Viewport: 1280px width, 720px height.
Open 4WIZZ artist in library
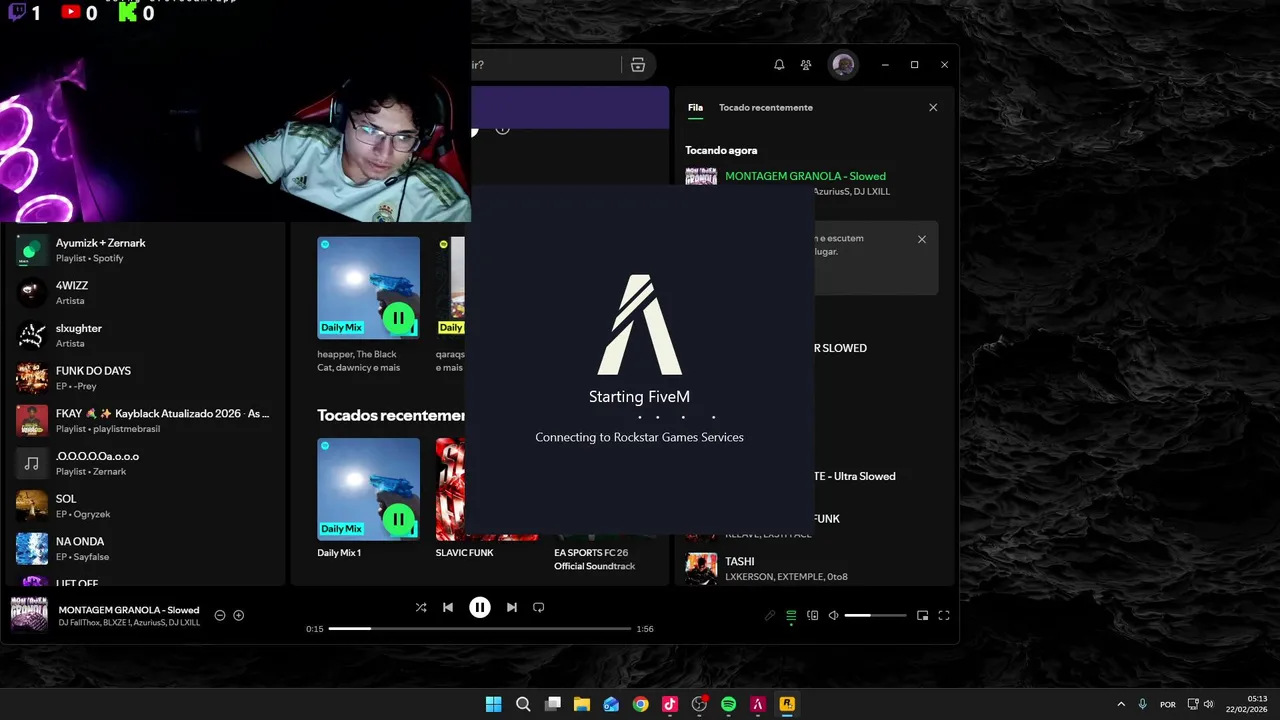[145, 293]
